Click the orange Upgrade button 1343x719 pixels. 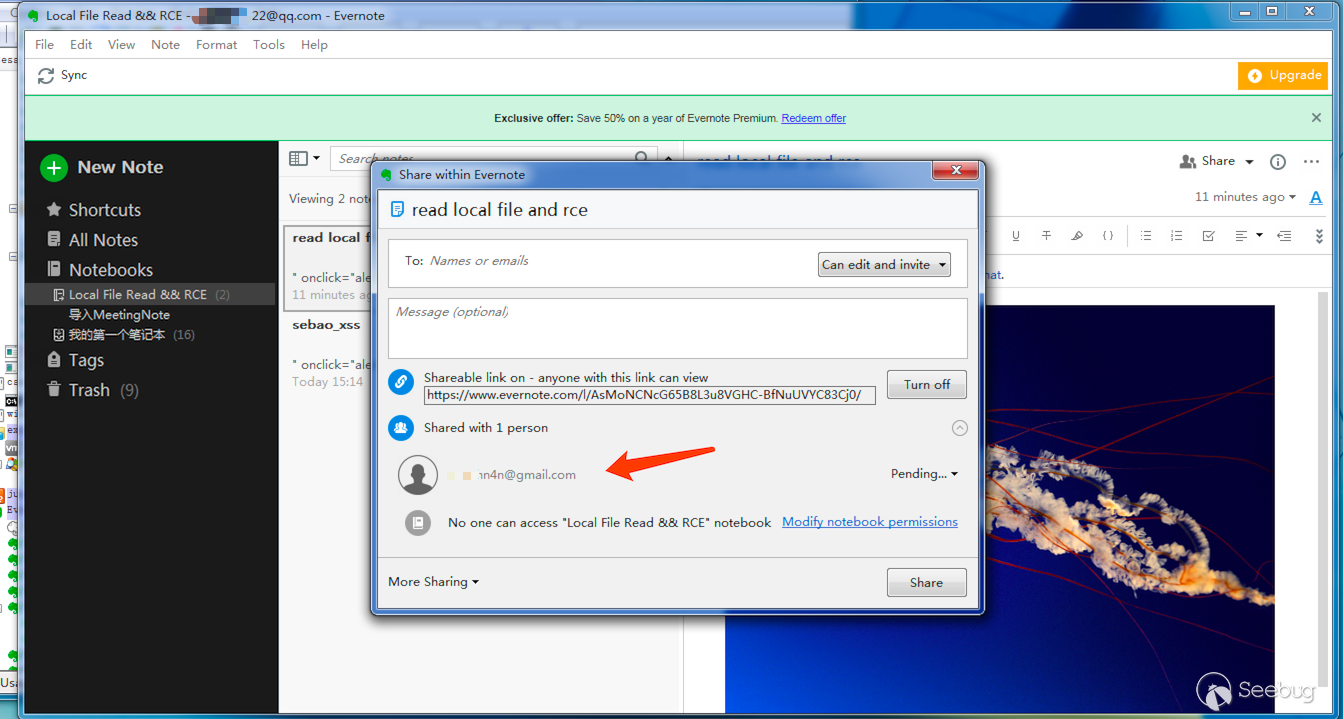[x=1283, y=75]
